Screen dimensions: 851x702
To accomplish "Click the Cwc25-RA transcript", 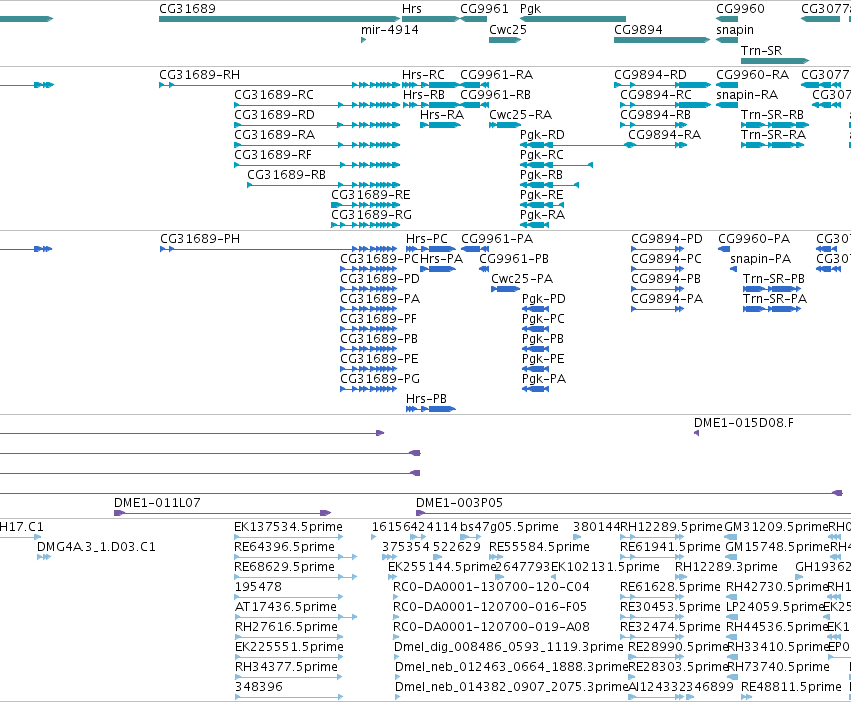I will coord(505,125).
